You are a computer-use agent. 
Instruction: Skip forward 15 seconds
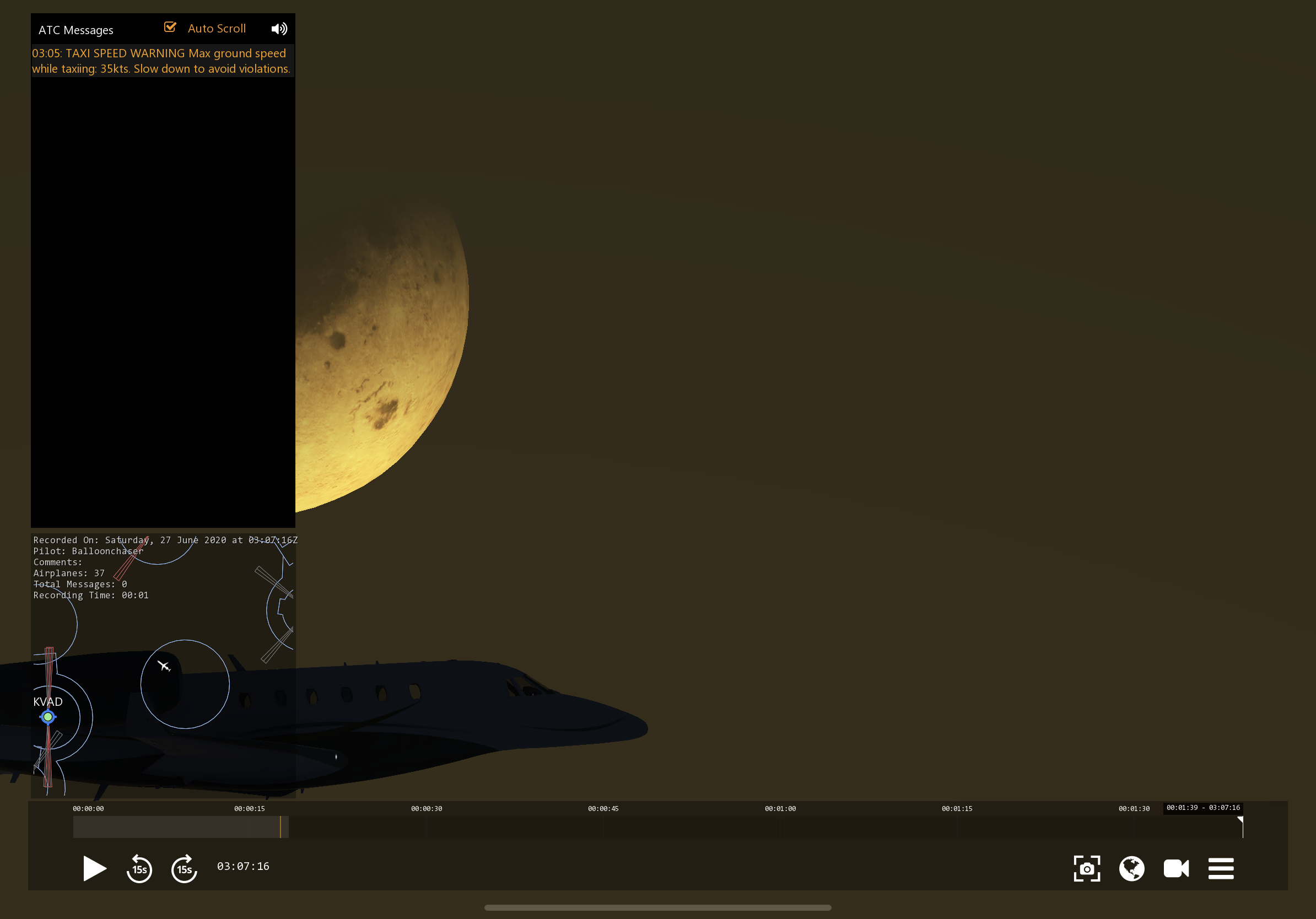pos(184,868)
